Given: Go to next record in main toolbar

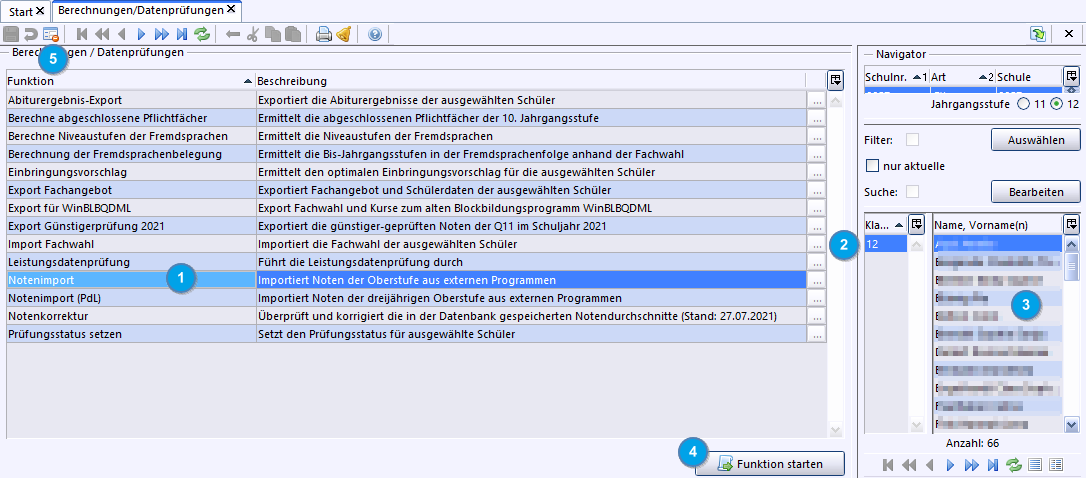Looking at the screenshot, I should coord(142,34).
